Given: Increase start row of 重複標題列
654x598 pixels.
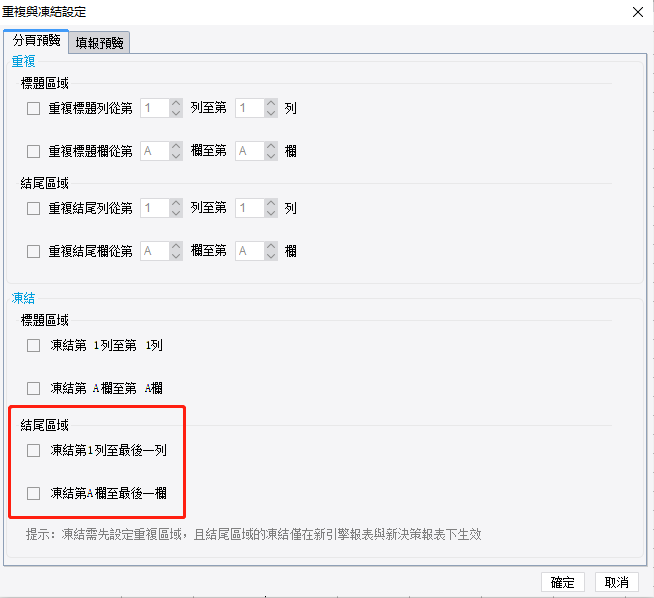Looking at the screenshot, I should pos(176,103).
